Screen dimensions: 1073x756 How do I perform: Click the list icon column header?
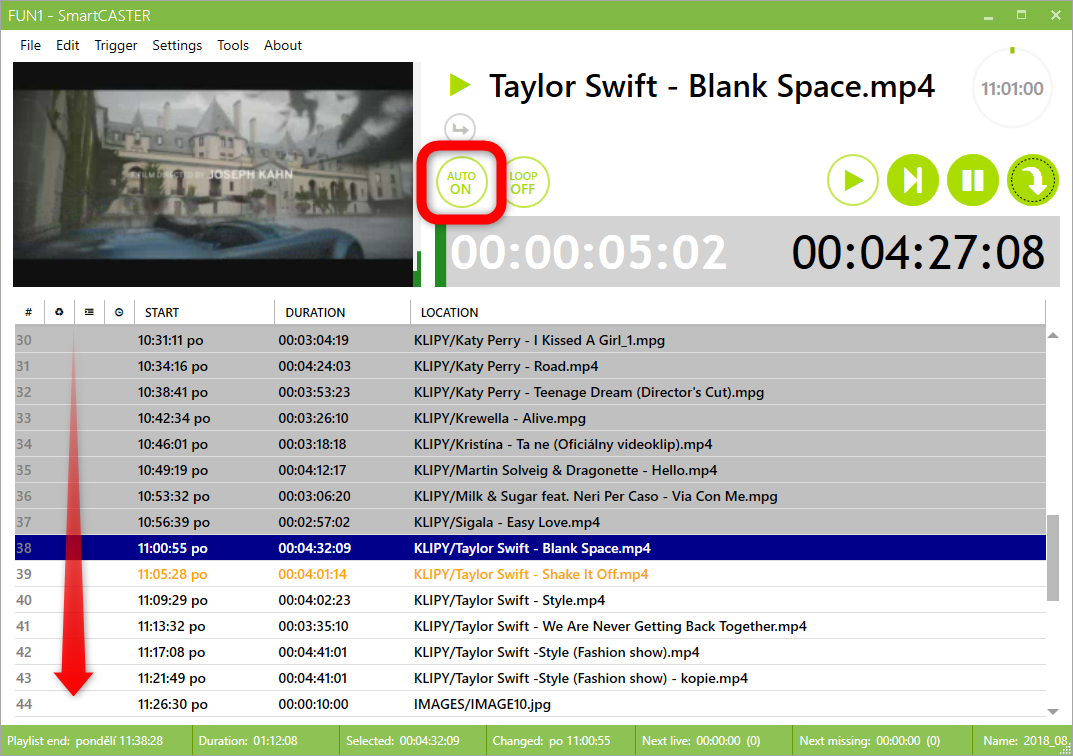[x=89, y=312]
